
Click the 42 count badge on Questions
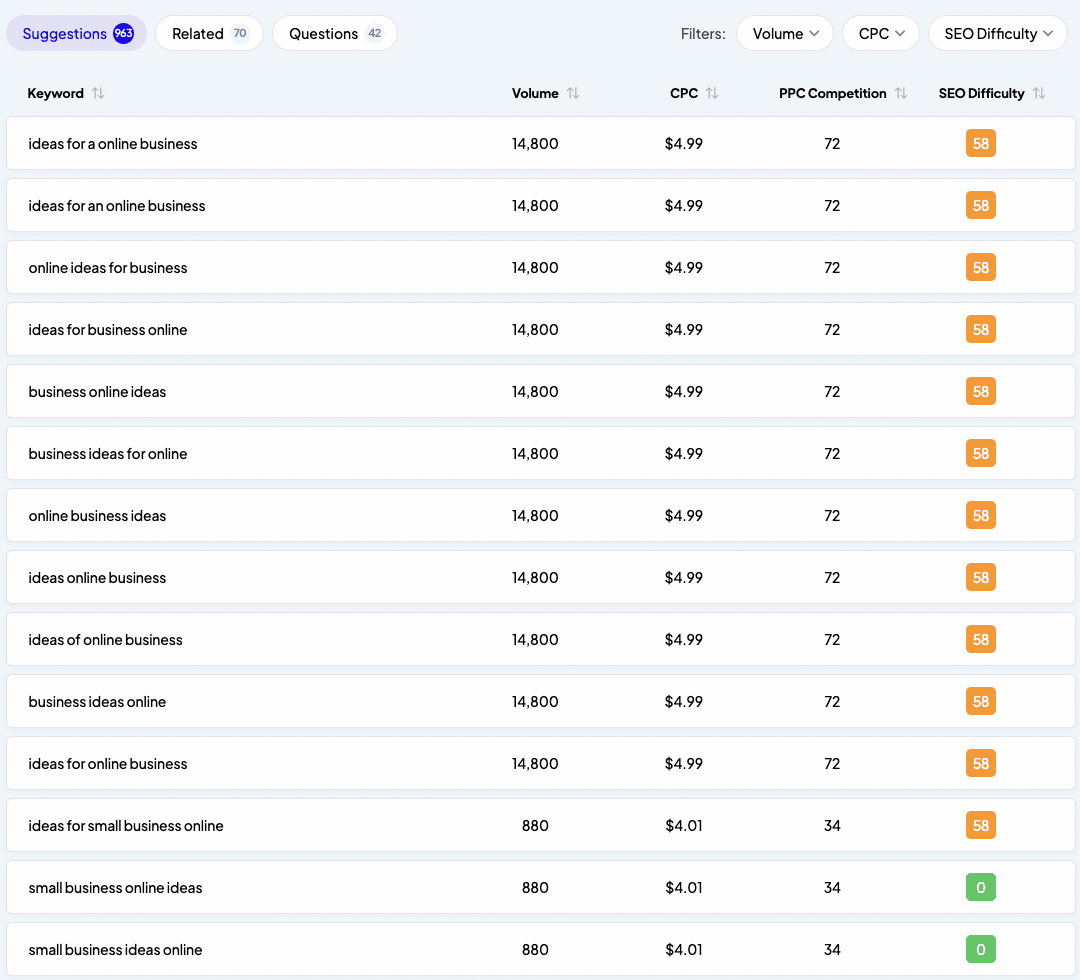(x=375, y=33)
